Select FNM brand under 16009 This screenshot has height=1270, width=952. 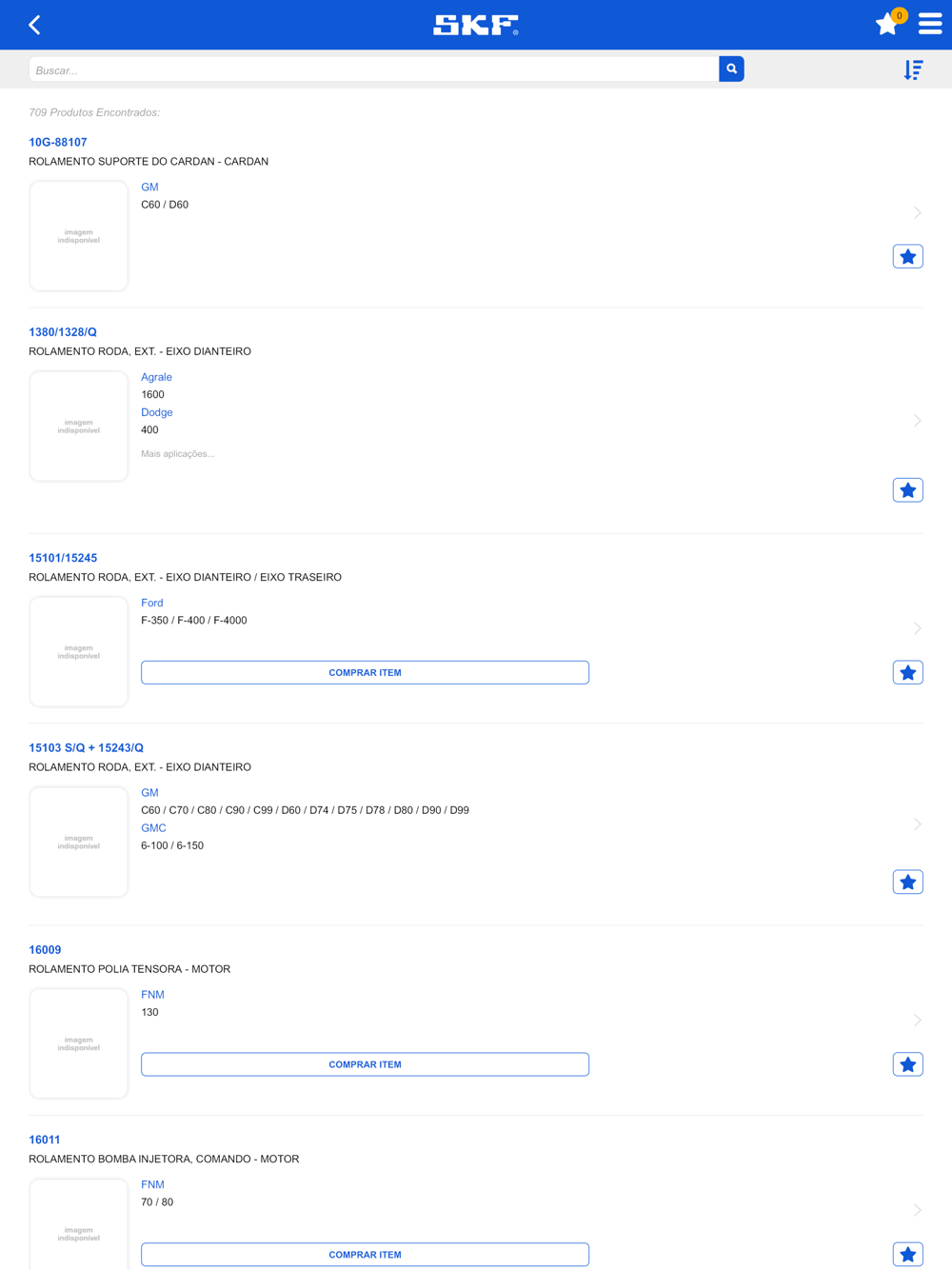[152, 995]
